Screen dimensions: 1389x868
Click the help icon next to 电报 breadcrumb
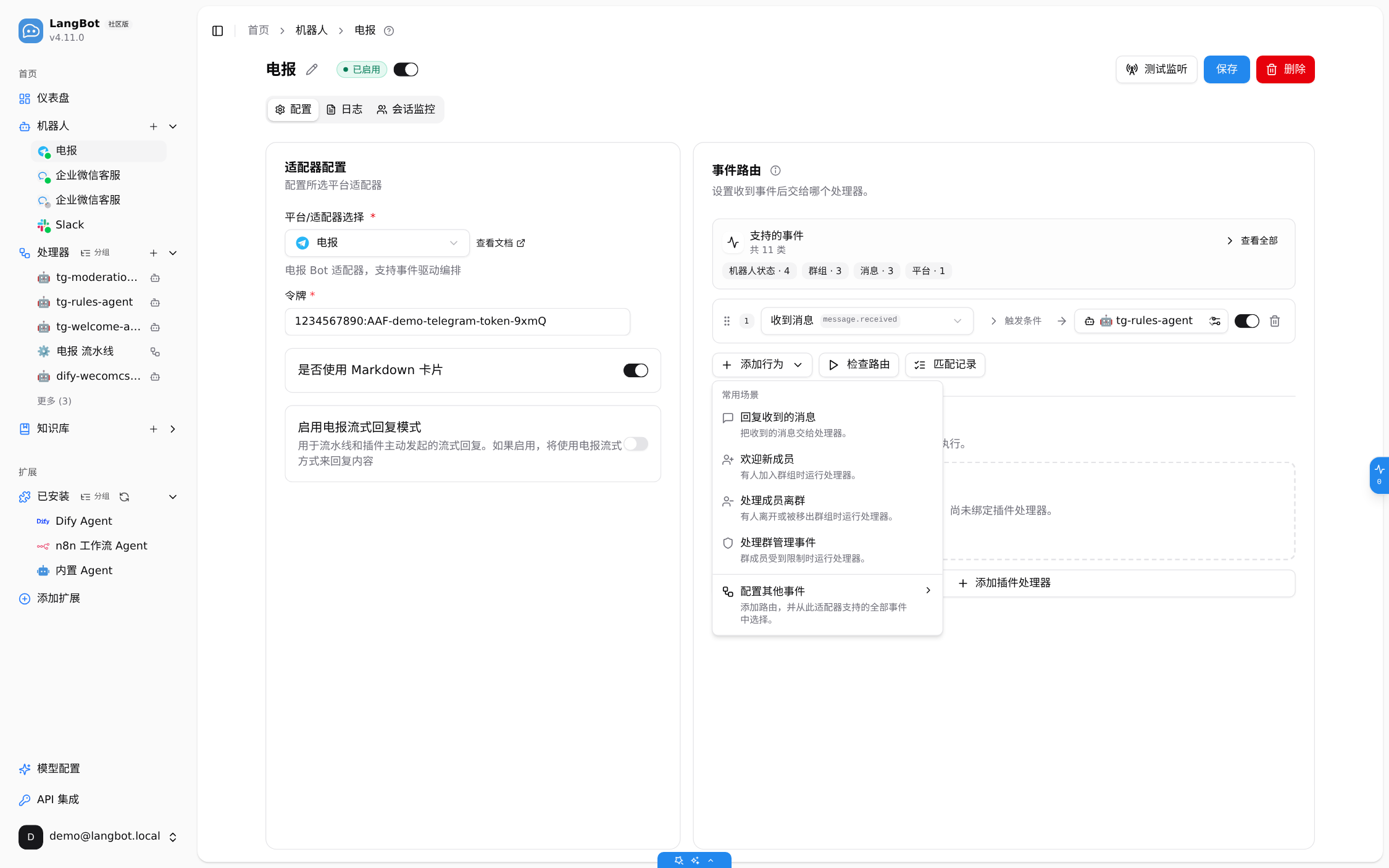tap(389, 31)
